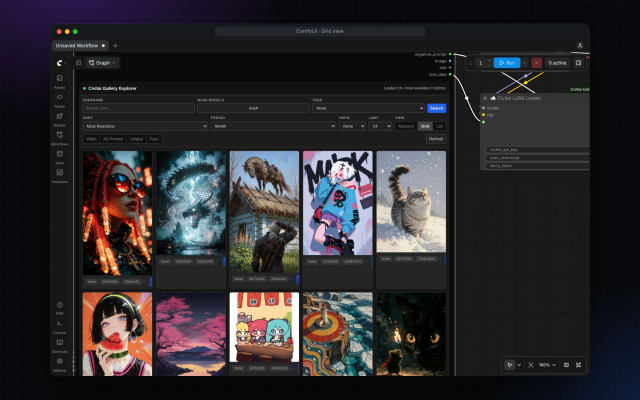The image size is (640, 400).
Task: Select the blue lightning dragon thumbnail
Action: [x=191, y=203]
